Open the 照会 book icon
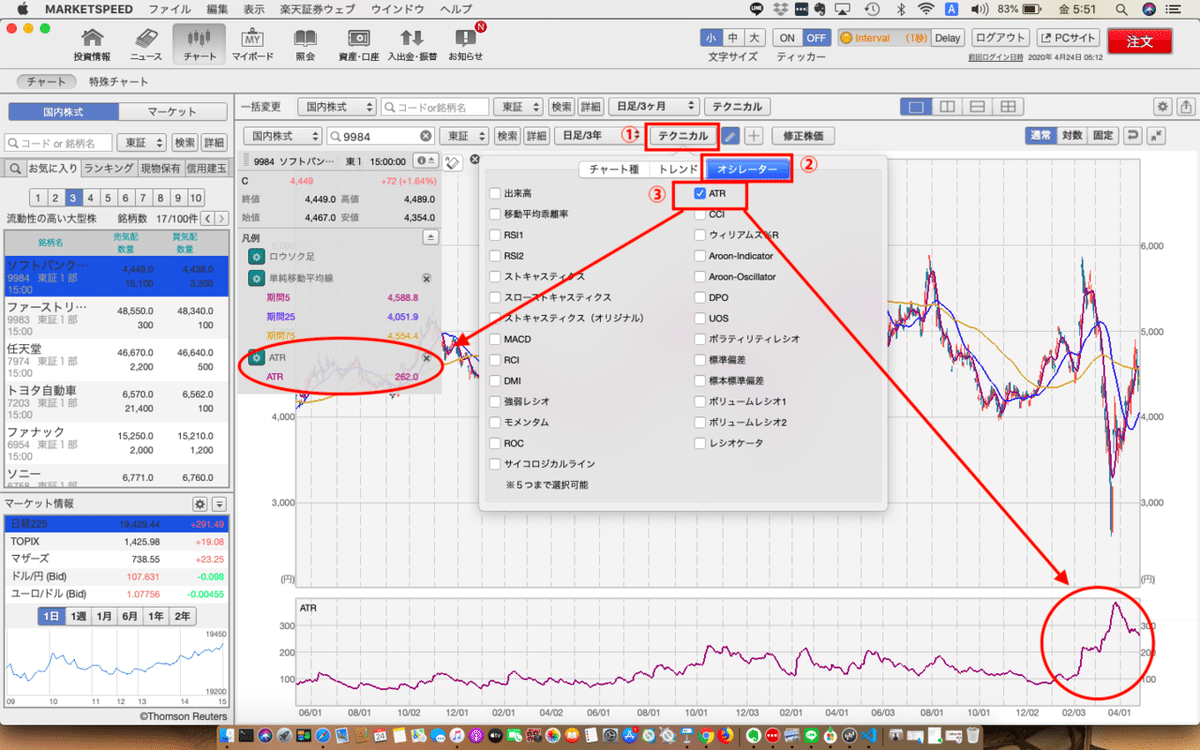Image resolution: width=1200 pixels, height=750 pixels. pyautogui.click(x=305, y=44)
